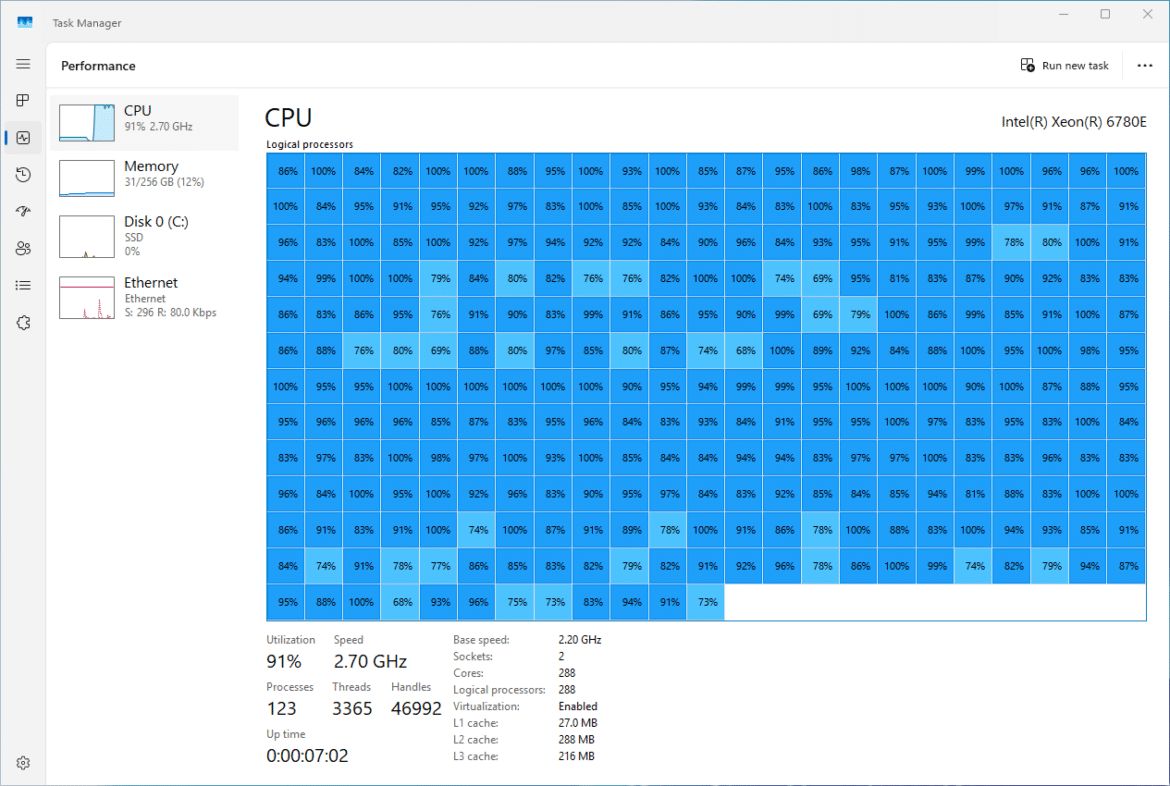
Task: Open the hamburger navigation menu
Action: pos(23,64)
